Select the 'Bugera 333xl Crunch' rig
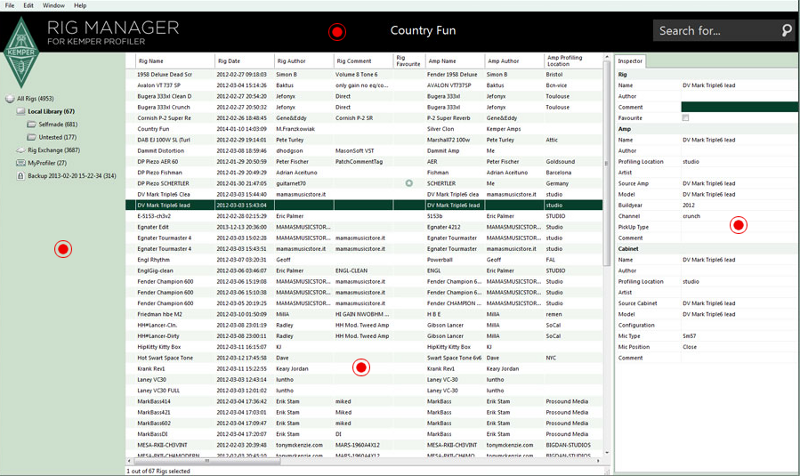 coord(364,107)
